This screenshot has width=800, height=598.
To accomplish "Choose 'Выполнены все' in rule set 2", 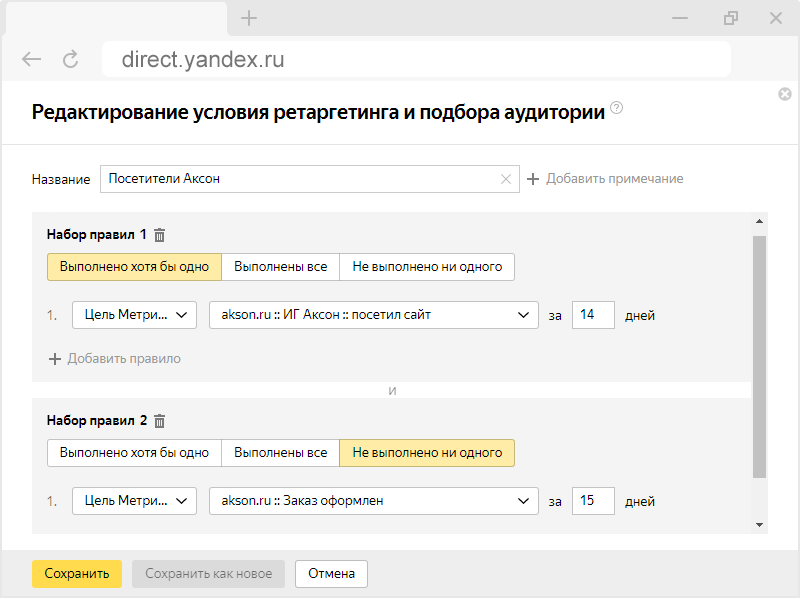I will (280, 453).
